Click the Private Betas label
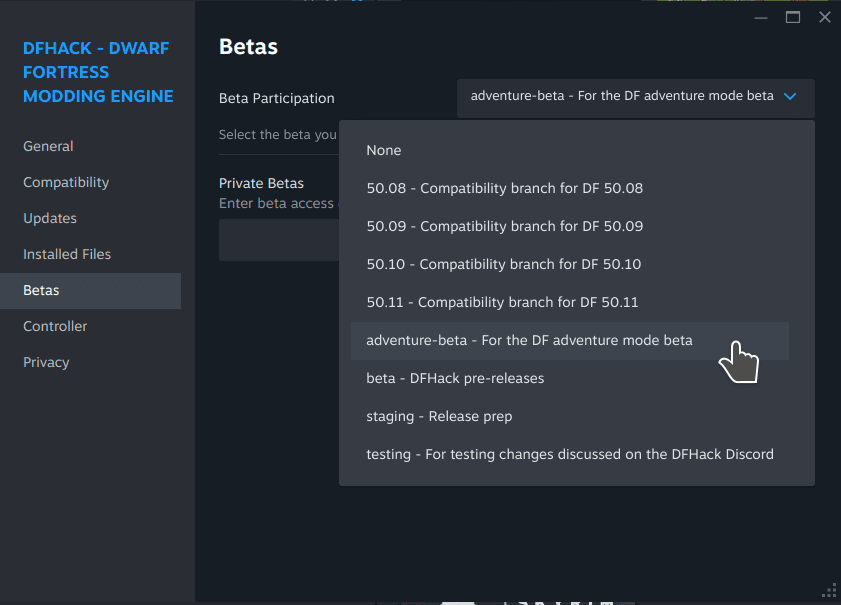Viewport: 841px width, 605px height. (261, 183)
